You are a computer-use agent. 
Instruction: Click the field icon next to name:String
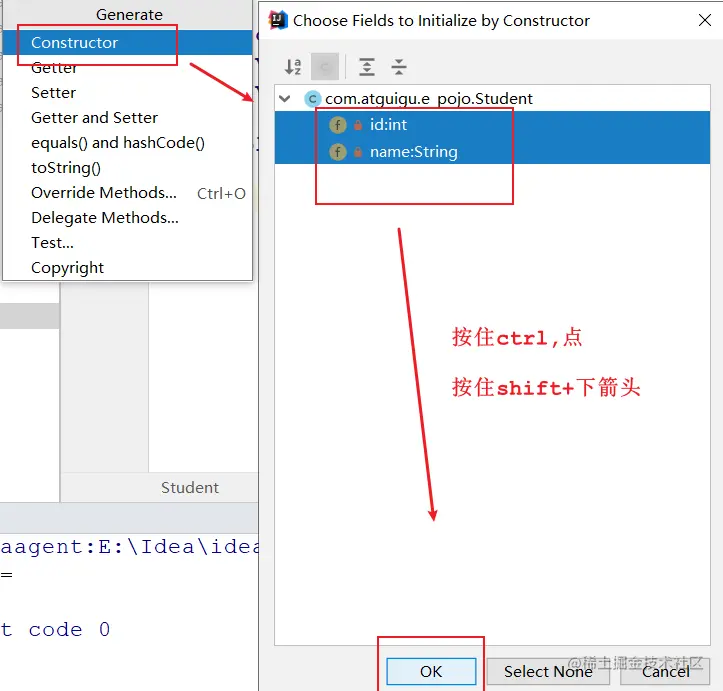pos(338,152)
